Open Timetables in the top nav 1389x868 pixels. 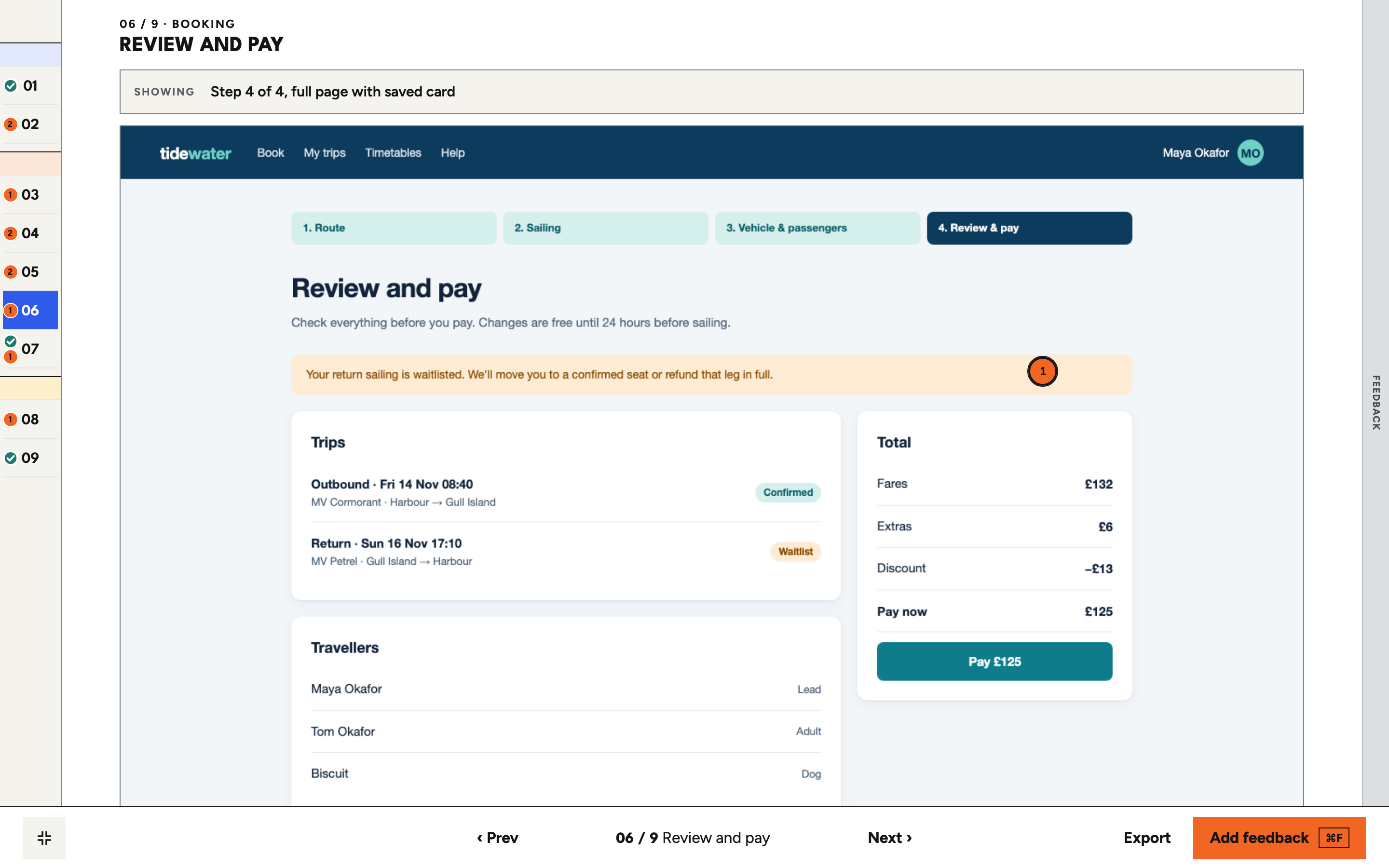point(393,153)
